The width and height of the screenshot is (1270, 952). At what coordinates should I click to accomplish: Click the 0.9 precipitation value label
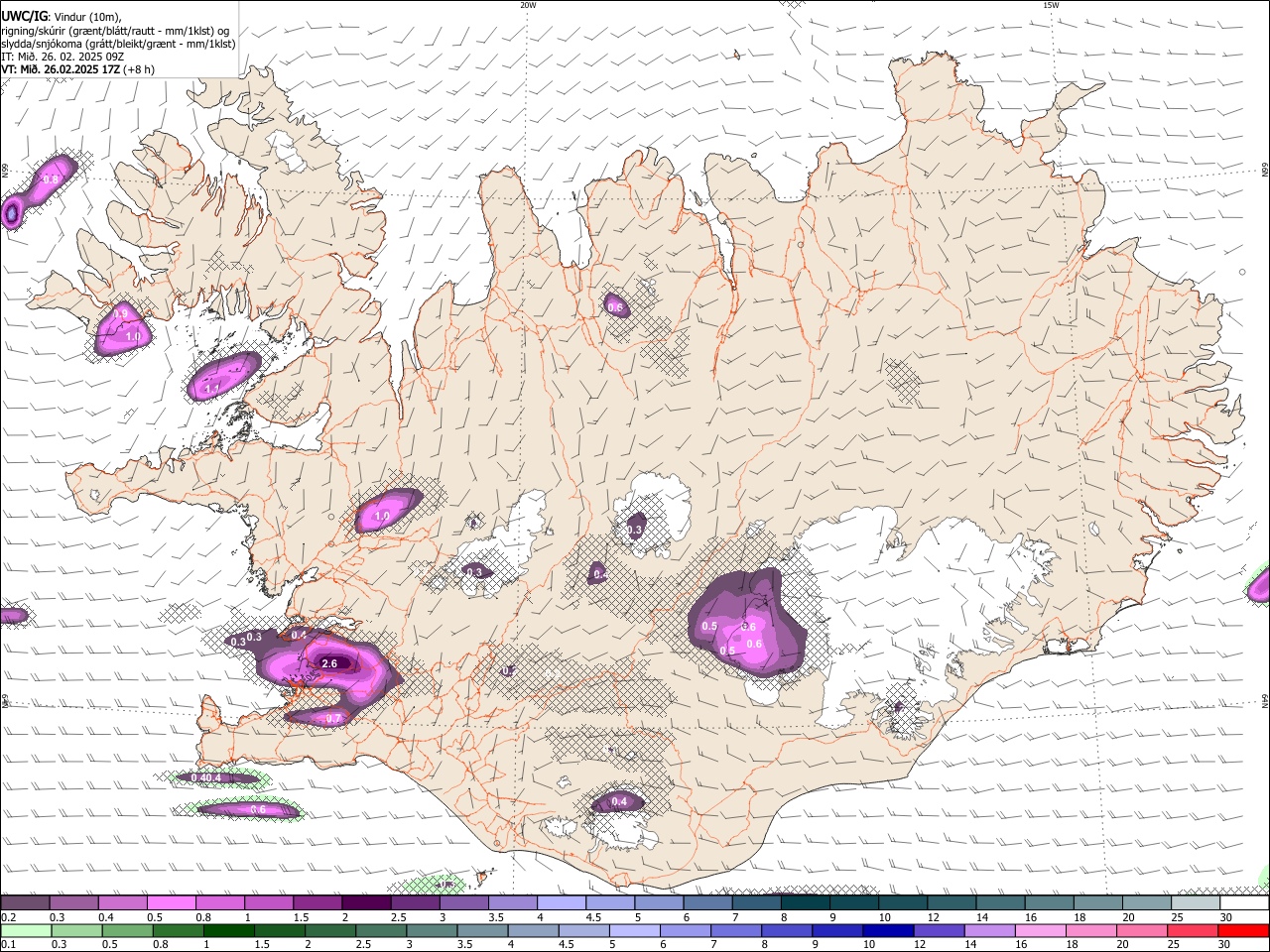tap(120, 313)
